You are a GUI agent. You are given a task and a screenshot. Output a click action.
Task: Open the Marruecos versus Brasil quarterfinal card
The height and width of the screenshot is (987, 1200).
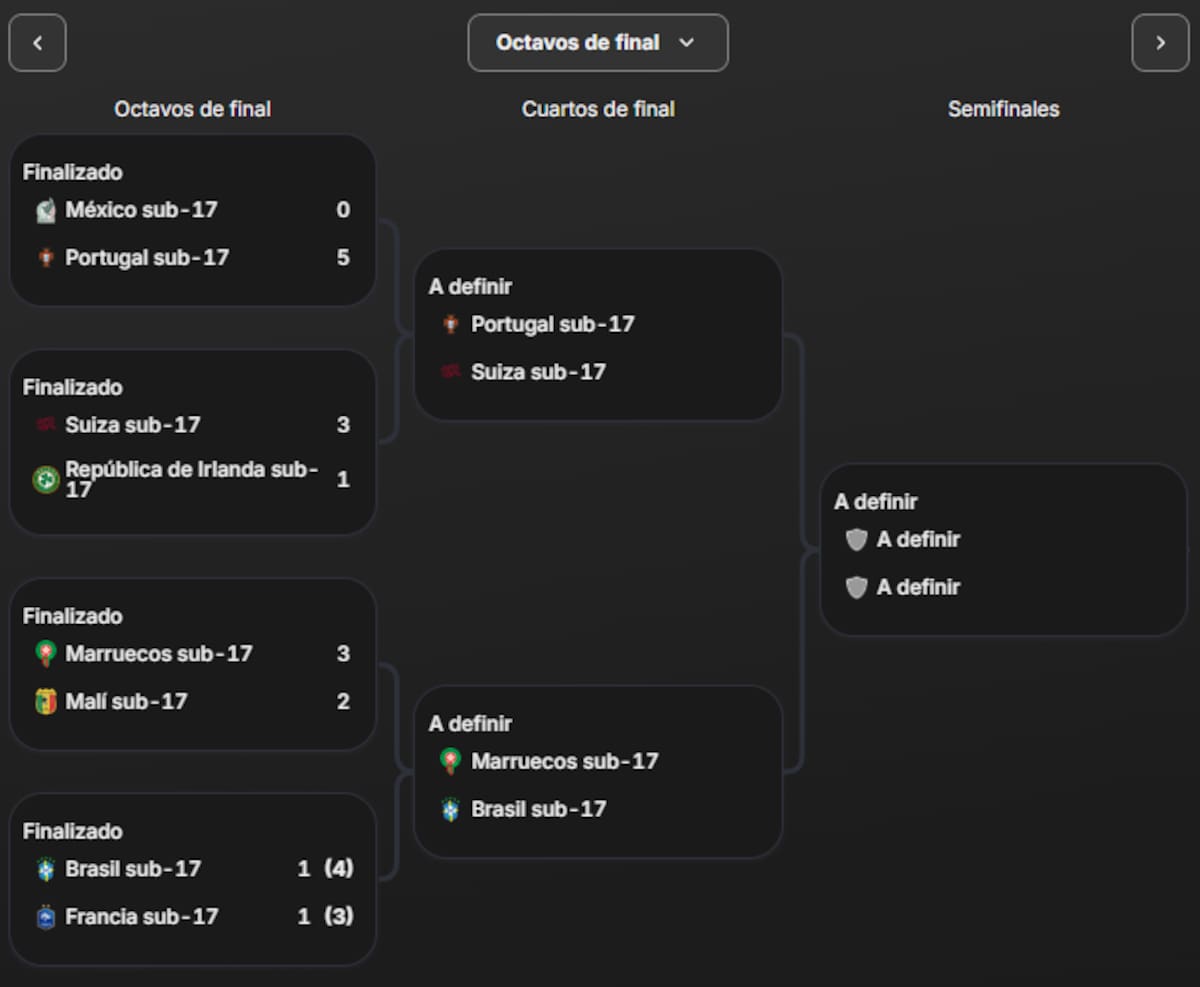(x=598, y=770)
